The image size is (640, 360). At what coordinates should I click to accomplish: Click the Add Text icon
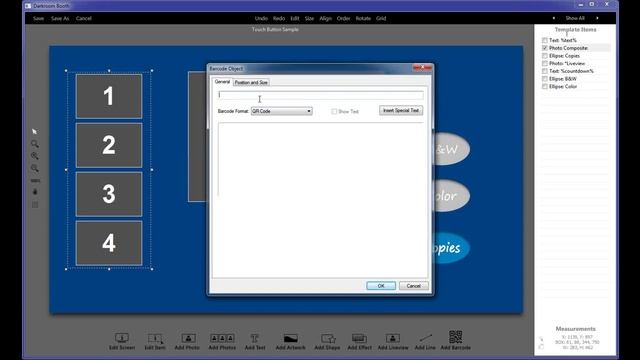pos(255,338)
